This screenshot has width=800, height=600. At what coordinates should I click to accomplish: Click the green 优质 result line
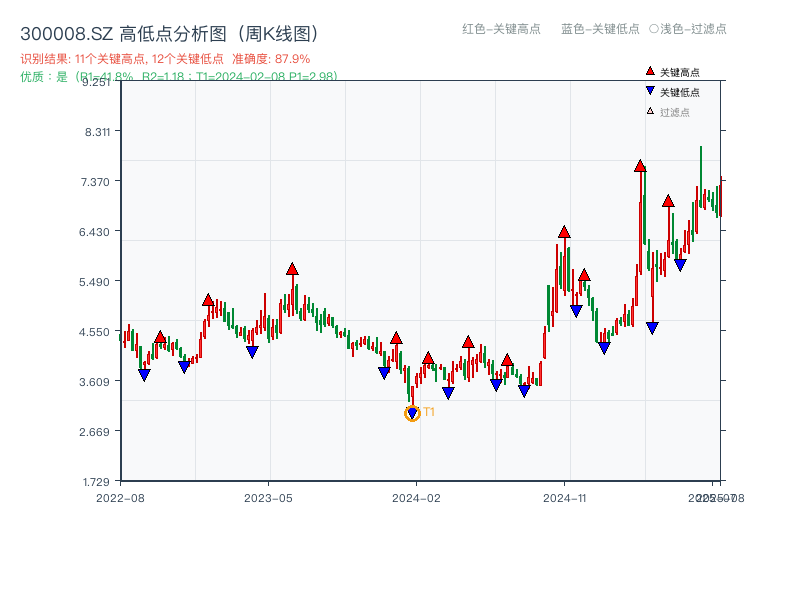[179, 77]
